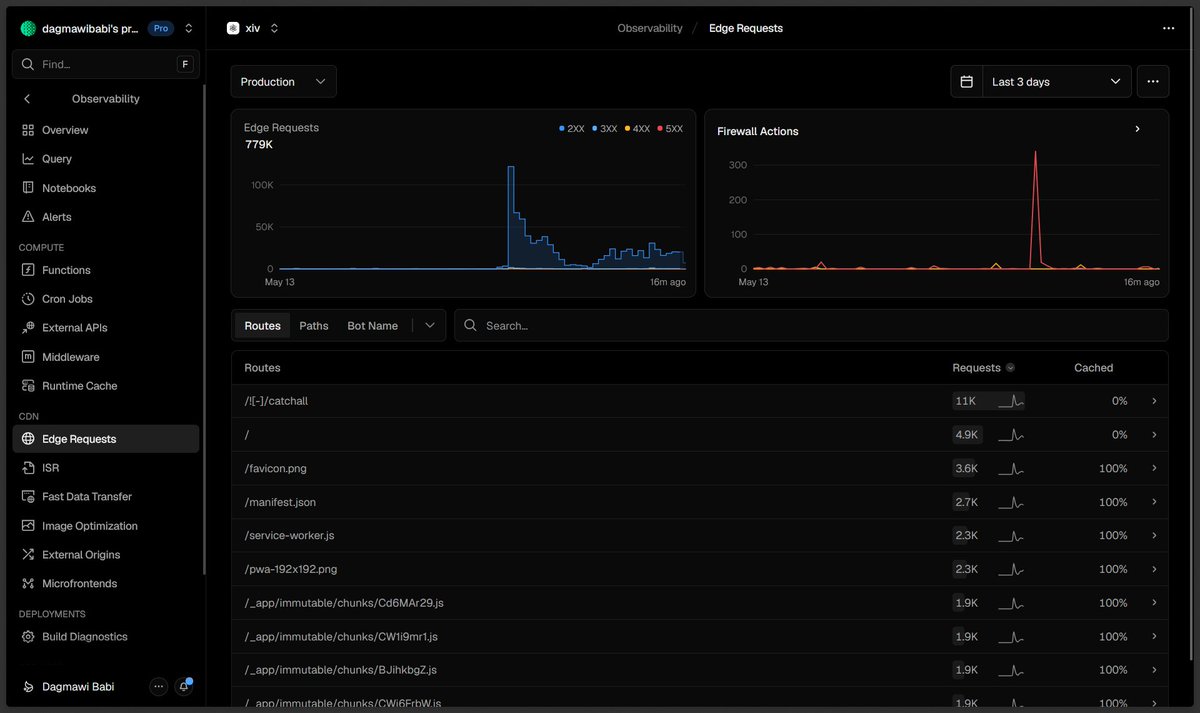Click the Pro plan badge
The width and height of the screenshot is (1200, 713).
161,28
